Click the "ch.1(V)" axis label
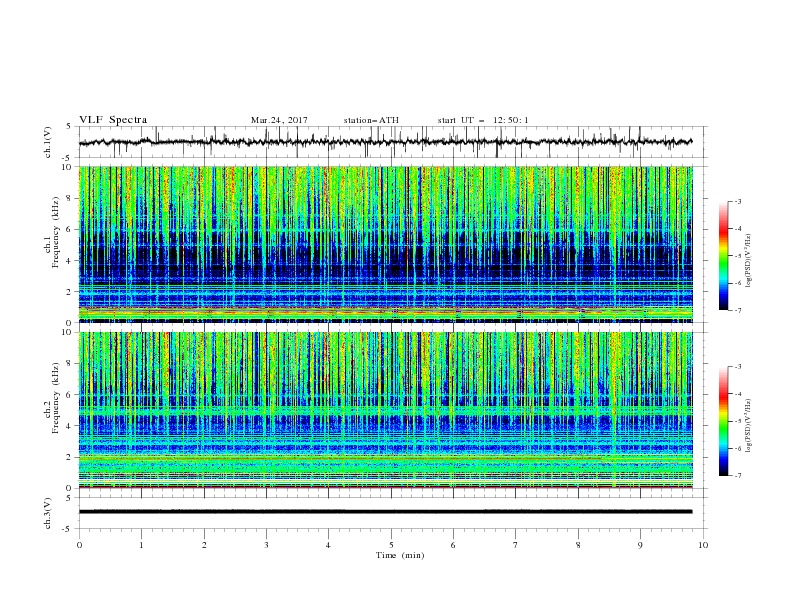The image size is (792, 612). 48,142
